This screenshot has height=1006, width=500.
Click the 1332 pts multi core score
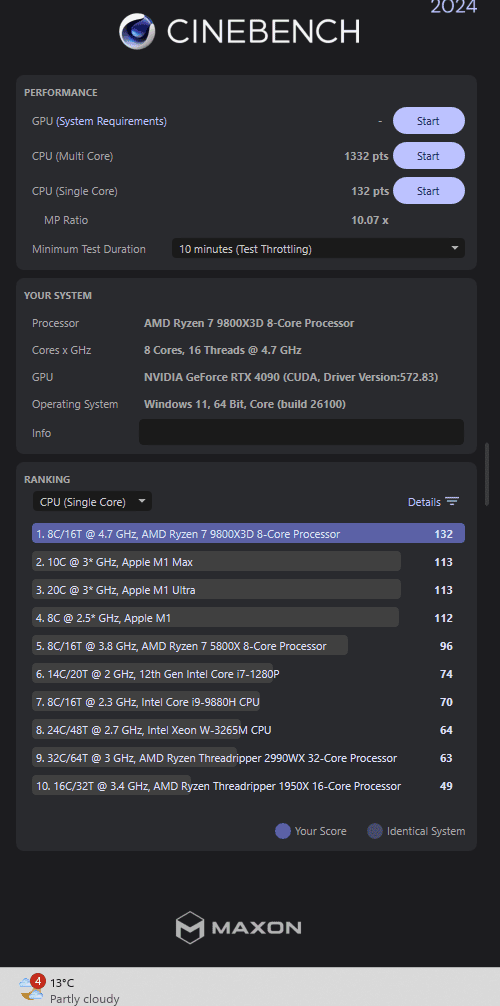coord(366,156)
